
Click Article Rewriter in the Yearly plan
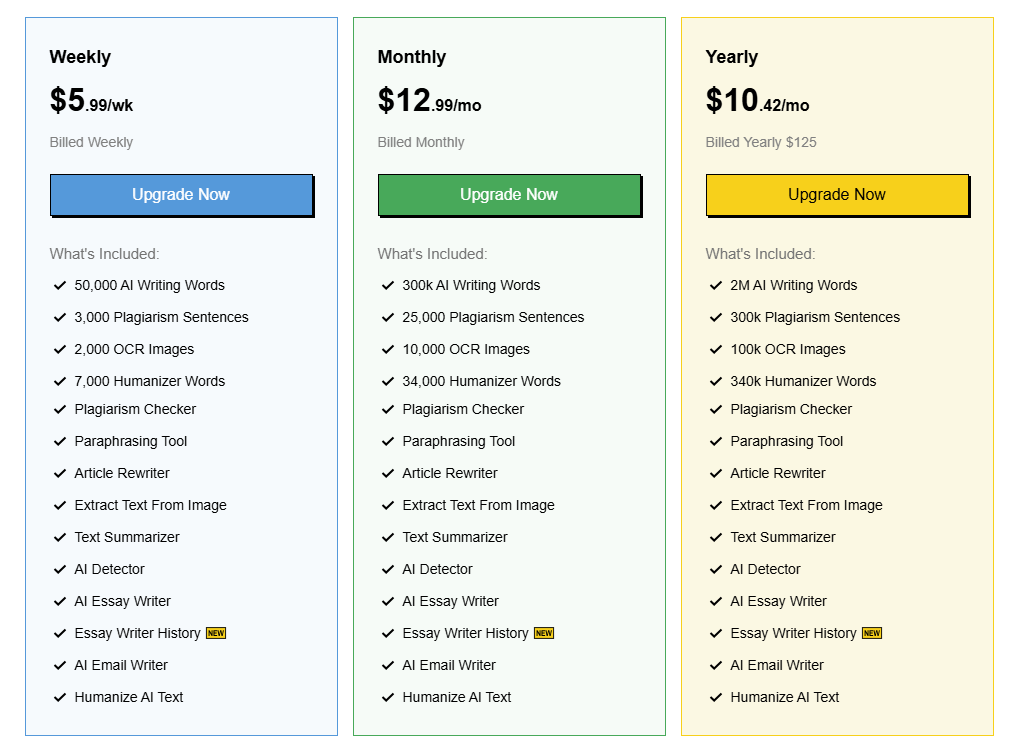pyautogui.click(x=778, y=473)
